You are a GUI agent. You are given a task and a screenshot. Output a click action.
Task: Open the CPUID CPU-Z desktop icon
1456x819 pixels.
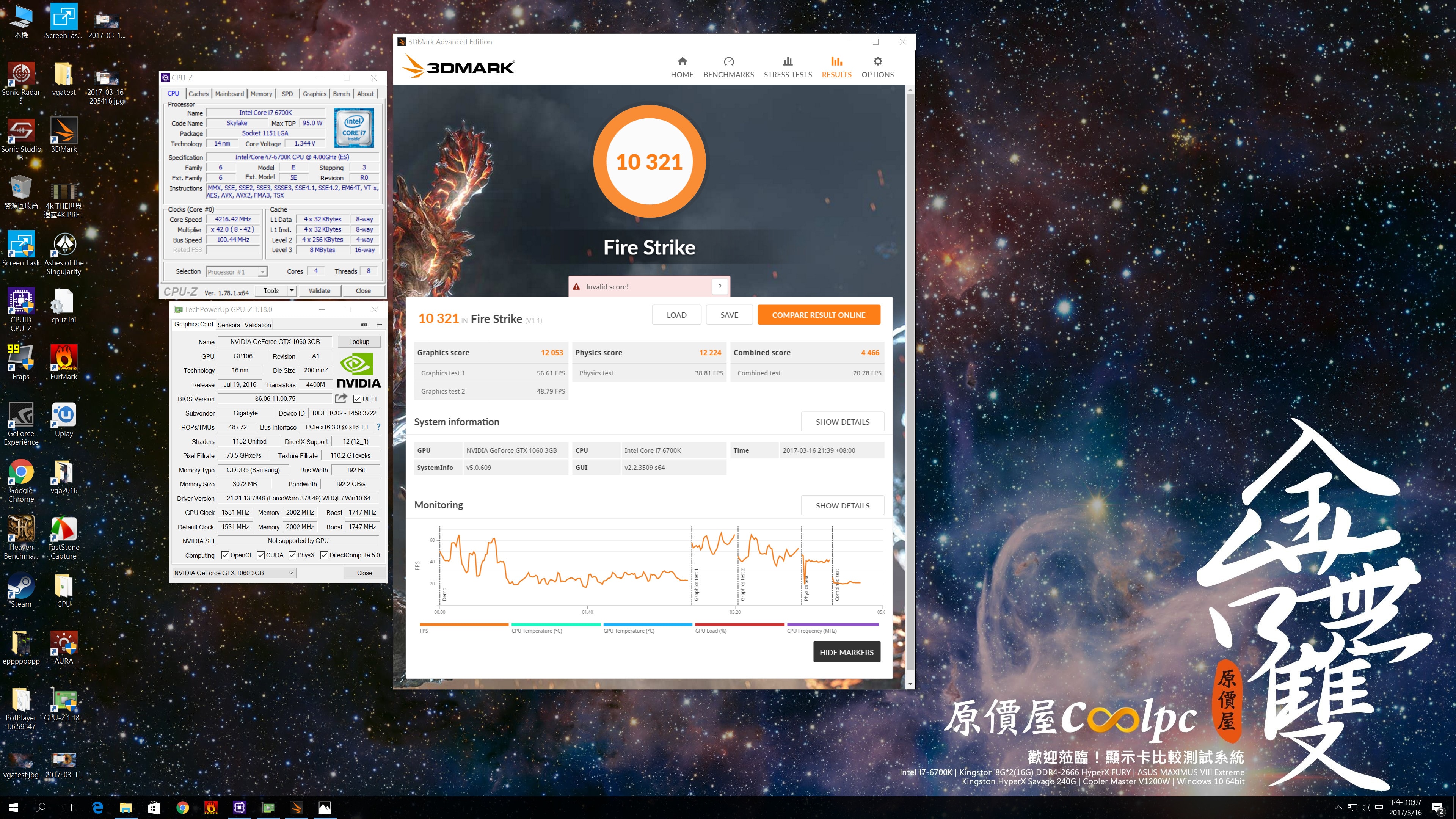21,309
